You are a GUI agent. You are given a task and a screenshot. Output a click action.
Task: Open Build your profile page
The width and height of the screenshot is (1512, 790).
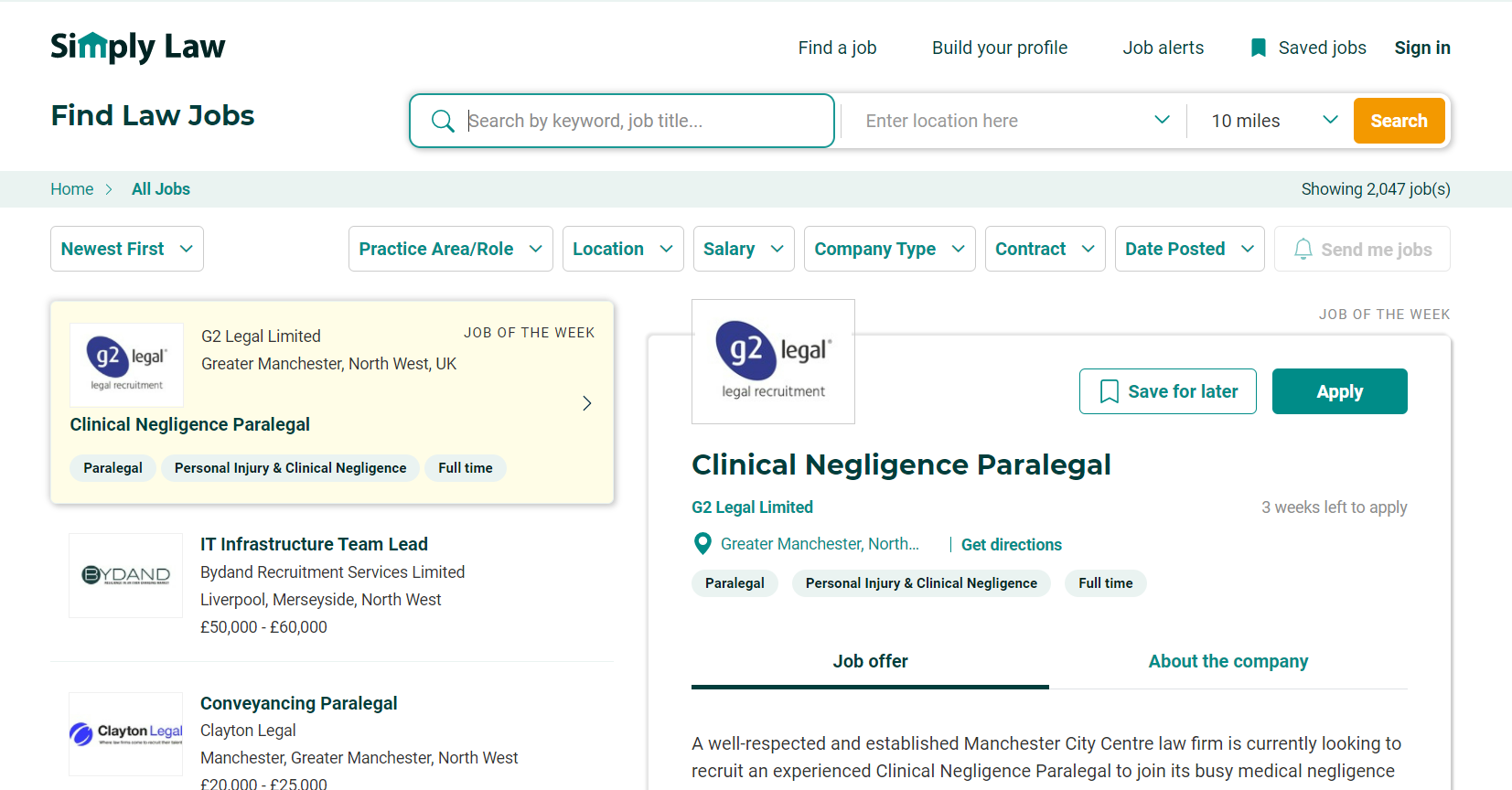click(x=1000, y=48)
